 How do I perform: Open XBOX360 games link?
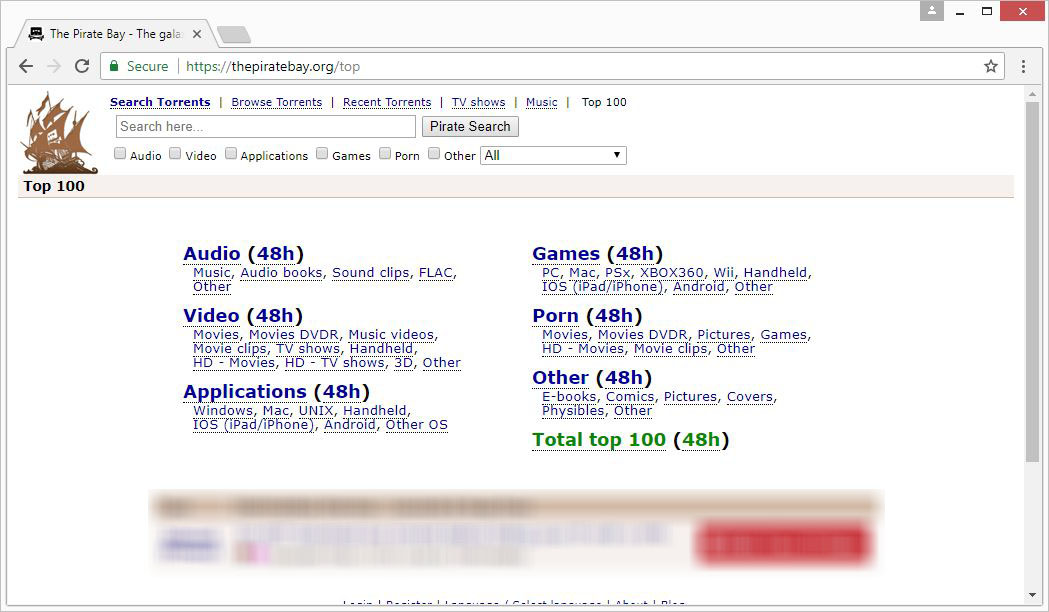(672, 272)
